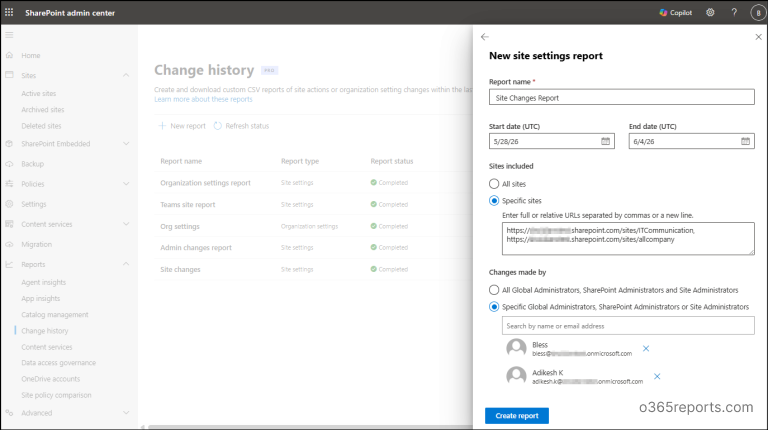Select the Specific sites radio button

click(494, 200)
